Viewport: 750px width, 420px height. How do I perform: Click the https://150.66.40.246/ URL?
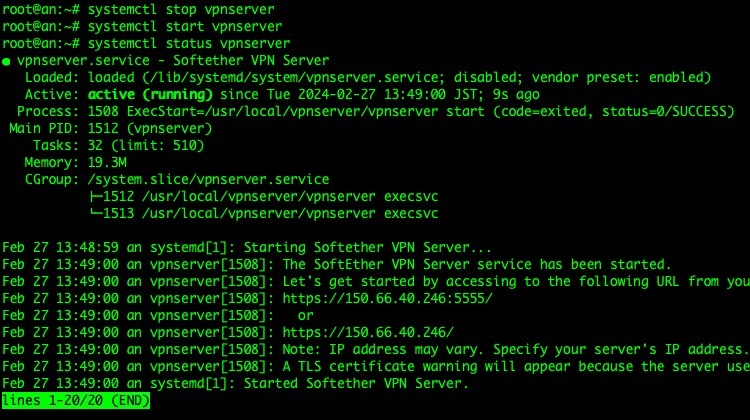click(x=367, y=332)
